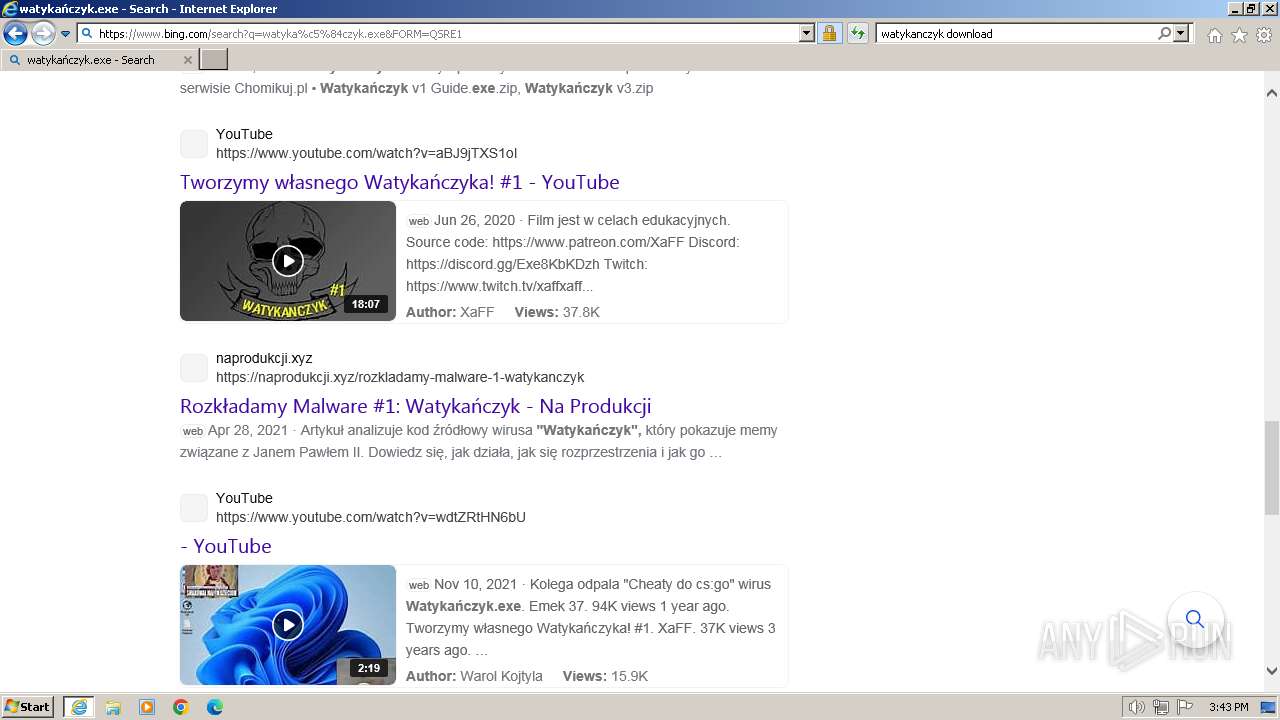The image size is (1280, 720).
Task: Click the 'Apr 28, 2021' article snippet text
Action: [x=479, y=441]
